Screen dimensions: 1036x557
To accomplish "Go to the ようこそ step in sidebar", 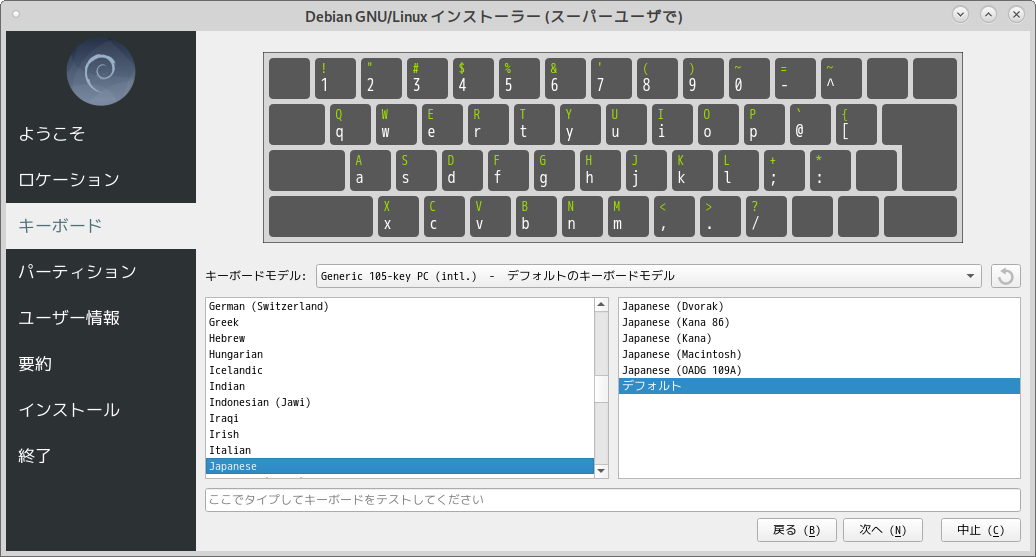I will coord(101,134).
